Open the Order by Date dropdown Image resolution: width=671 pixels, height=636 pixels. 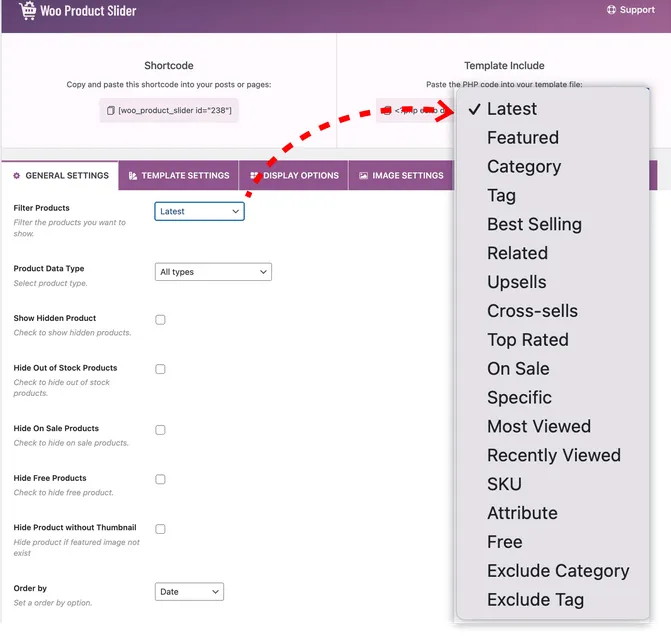[189, 591]
